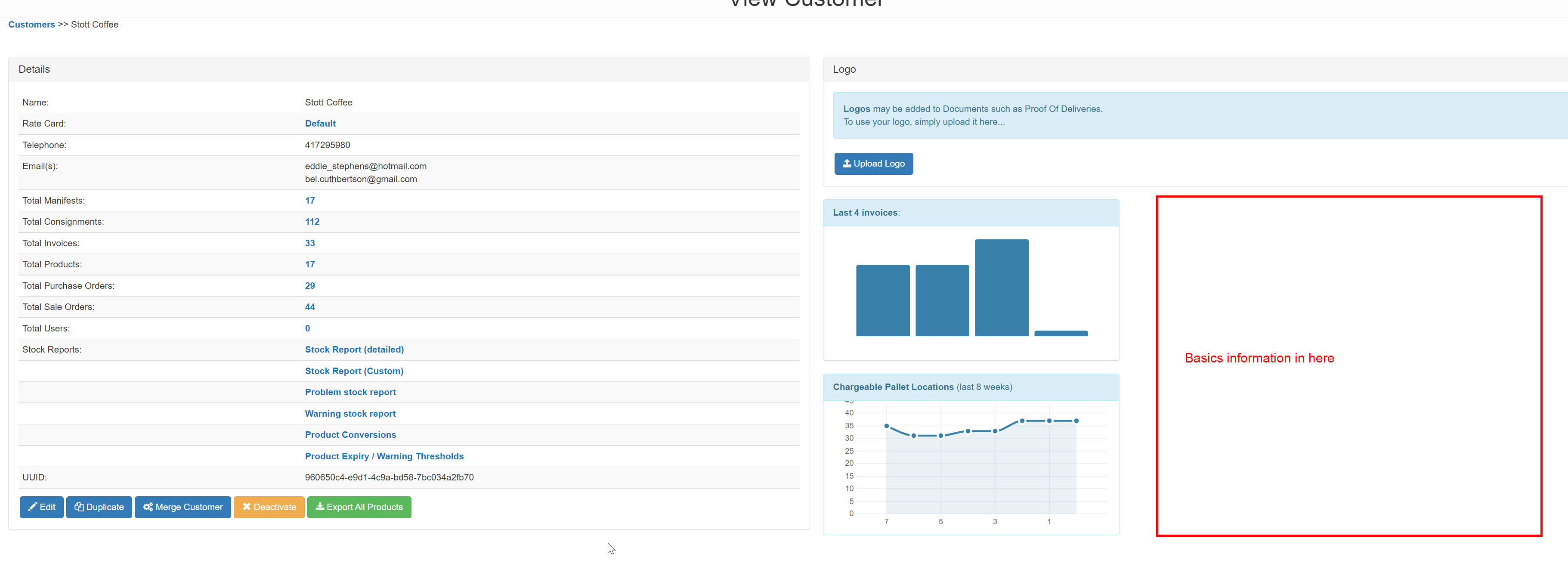Click the Merge Customer button
1568x585 pixels.
(182, 507)
